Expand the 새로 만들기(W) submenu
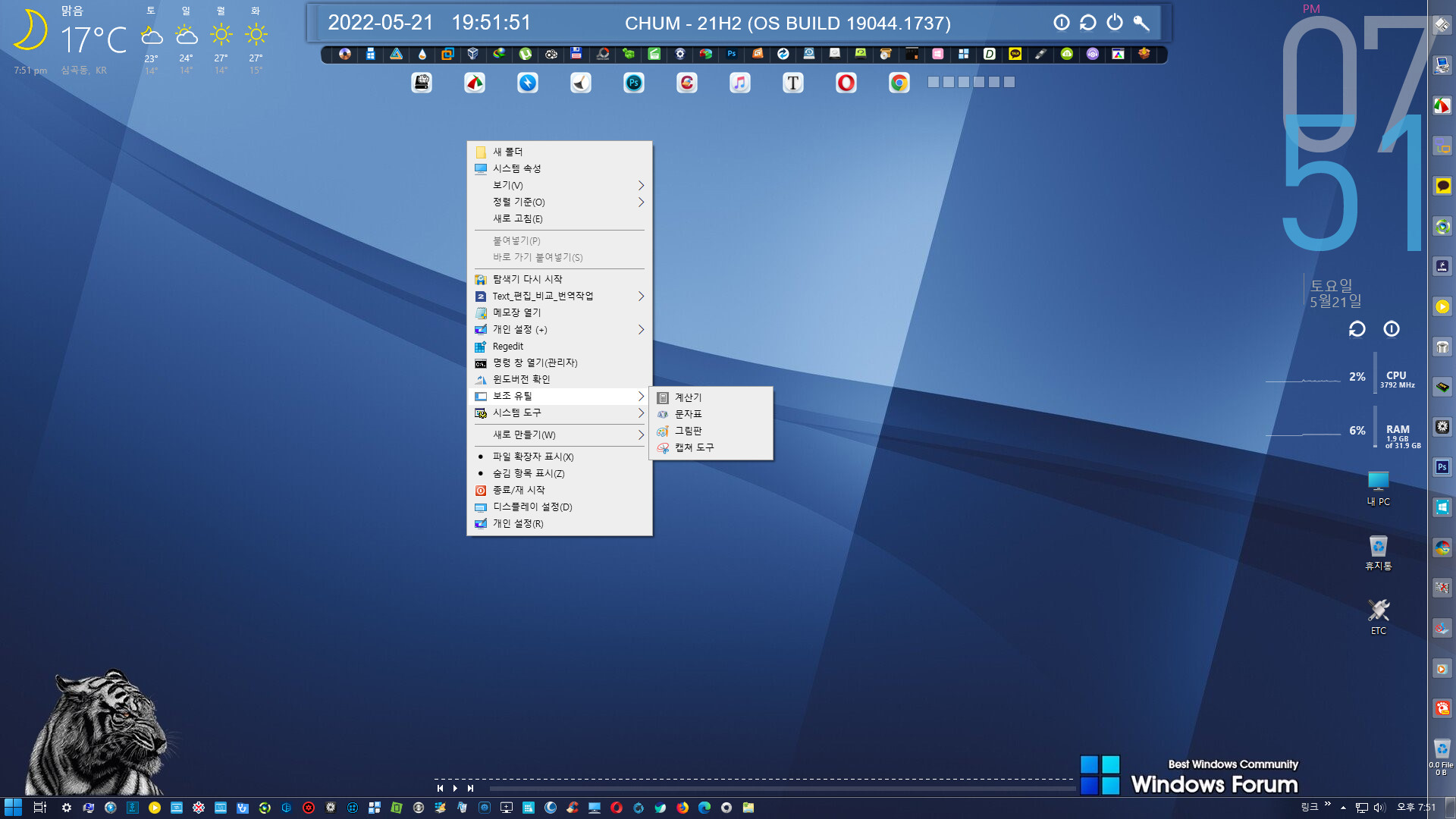The width and height of the screenshot is (1456, 819). click(560, 435)
